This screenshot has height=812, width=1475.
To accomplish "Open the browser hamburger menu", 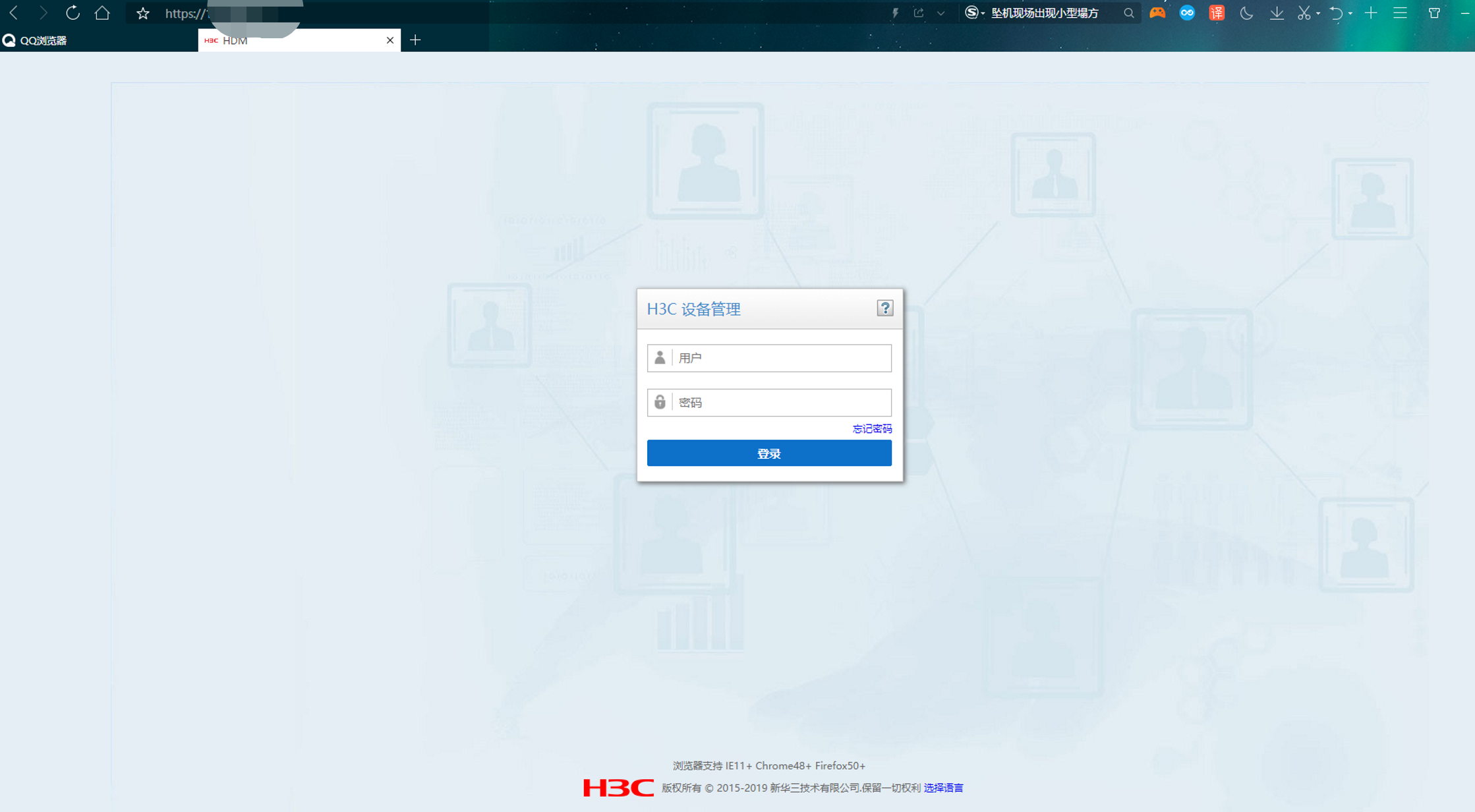I will point(1401,13).
